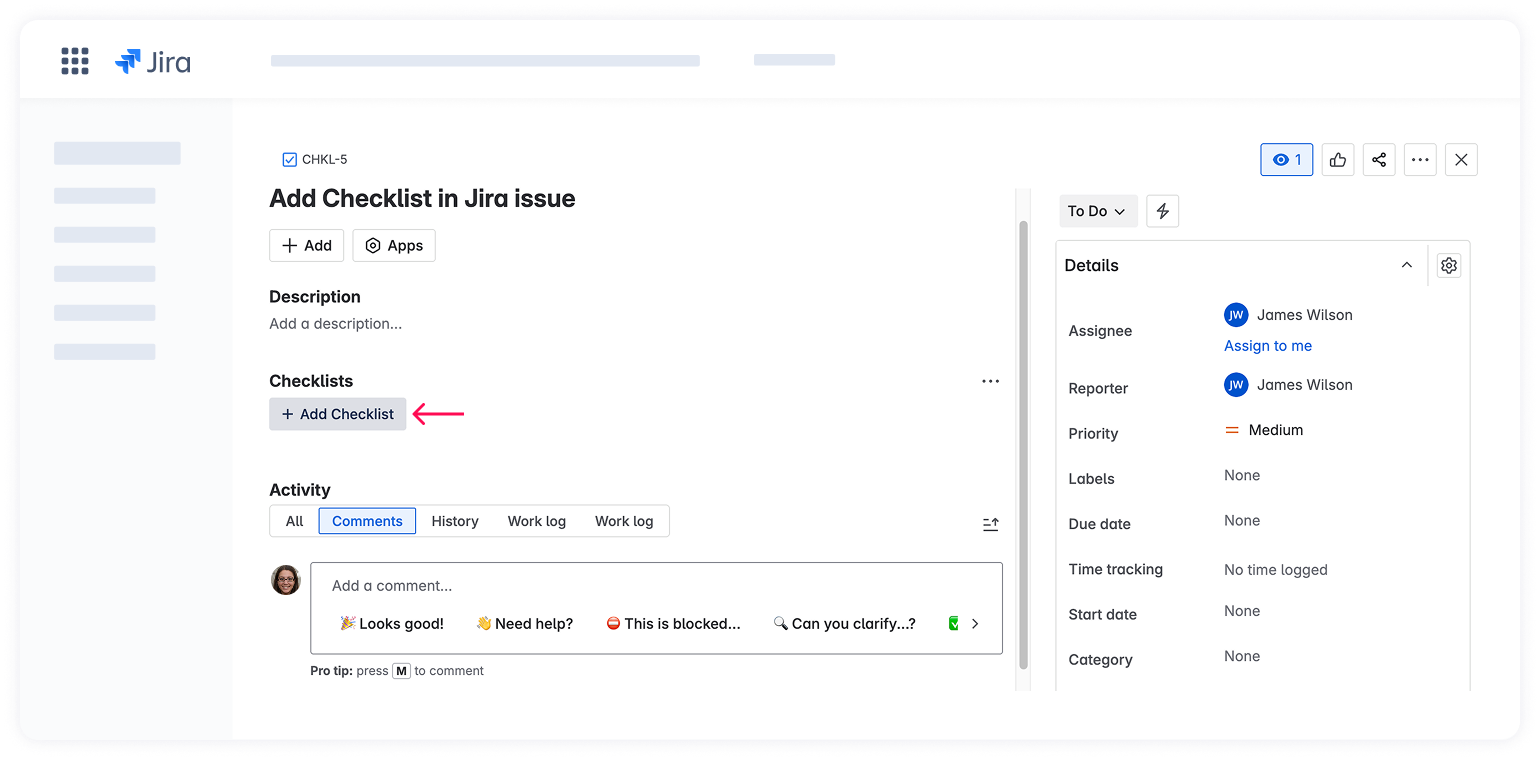
Task: Click the Add Checklist button
Action: click(338, 414)
